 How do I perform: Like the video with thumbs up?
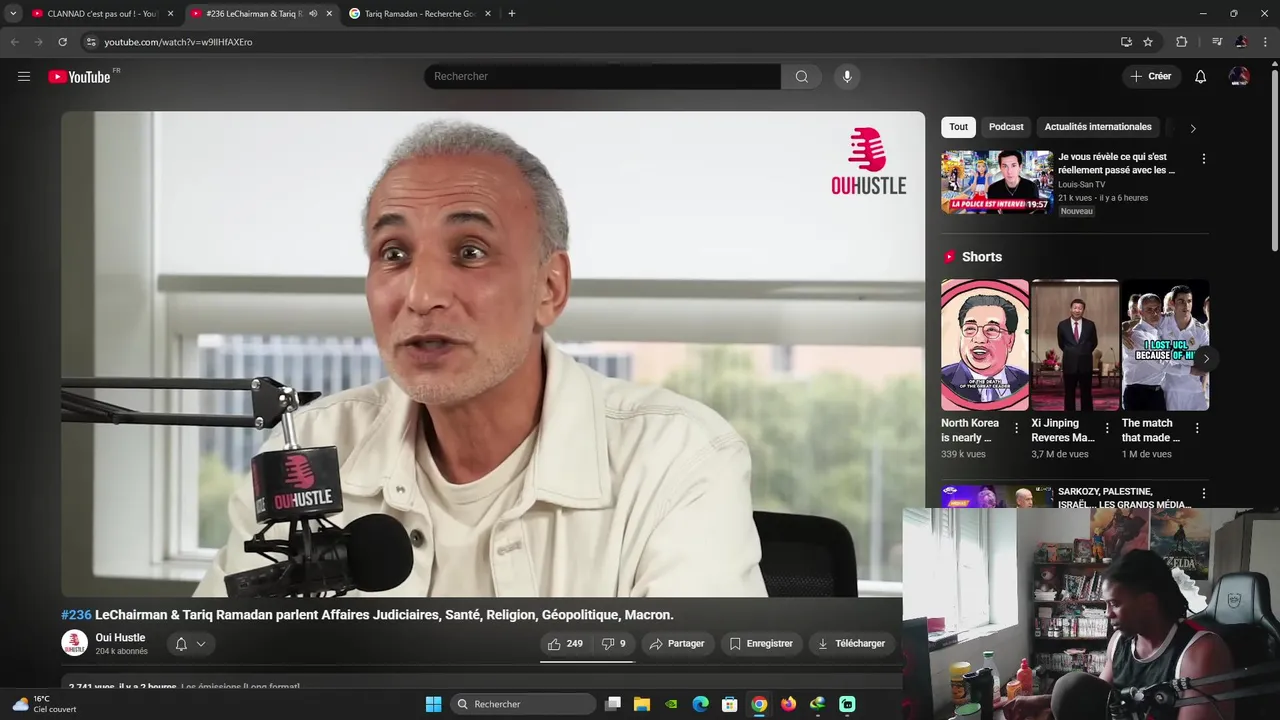point(565,643)
